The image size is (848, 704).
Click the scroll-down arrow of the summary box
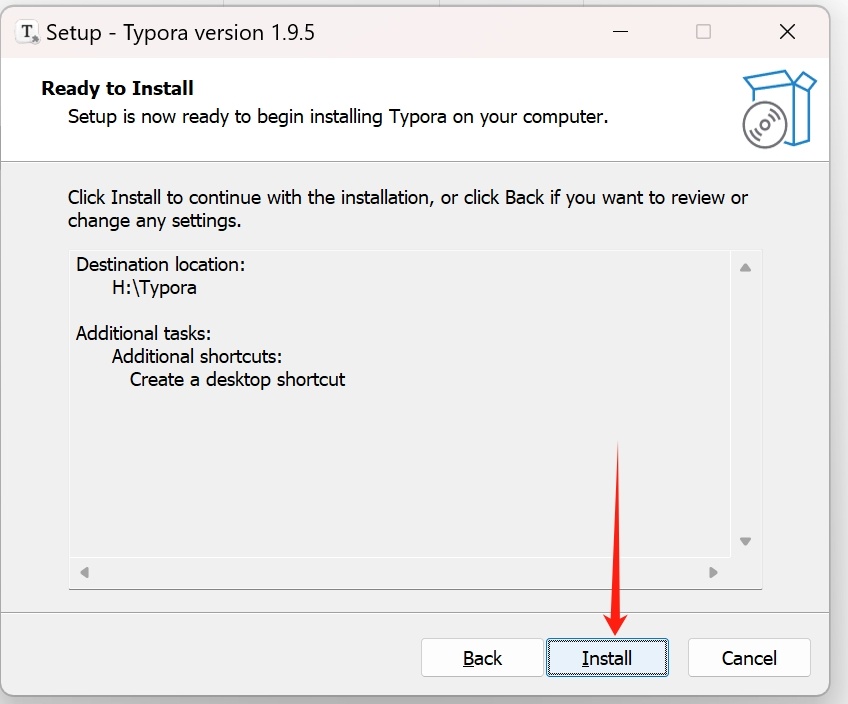[744, 539]
